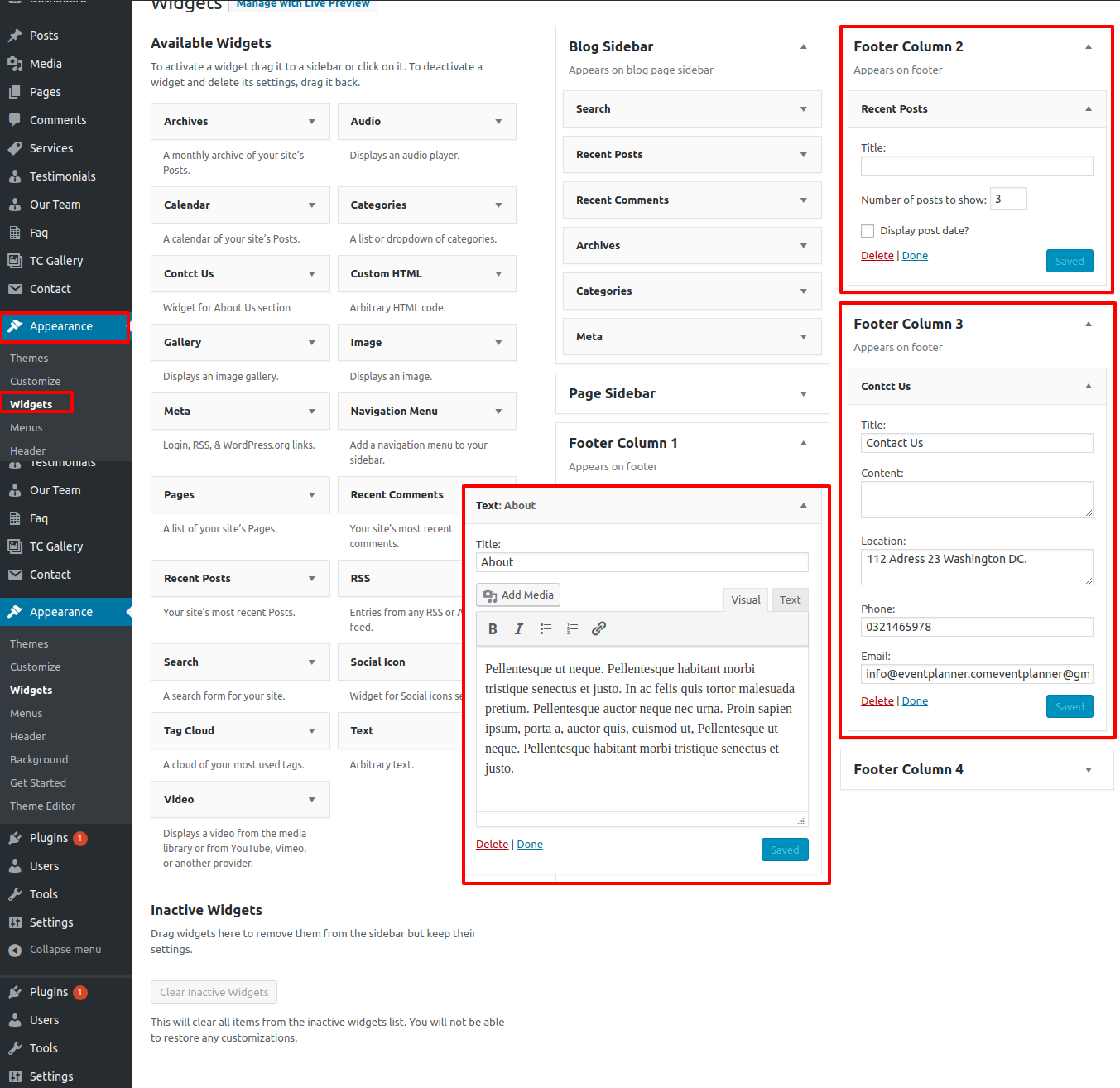The width and height of the screenshot is (1120, 1088).
Task: Click the Clear Inactive Widgets button
Action: click(x=214, y=992)
